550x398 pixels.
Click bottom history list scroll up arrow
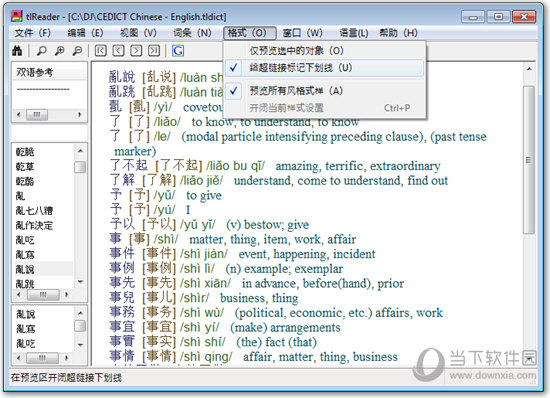tap(80, 313)
